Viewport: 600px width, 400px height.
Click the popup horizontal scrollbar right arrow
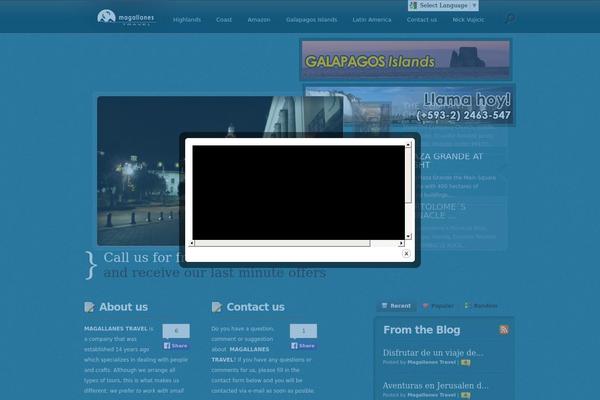pyautogui.click(x=401, y=243)
